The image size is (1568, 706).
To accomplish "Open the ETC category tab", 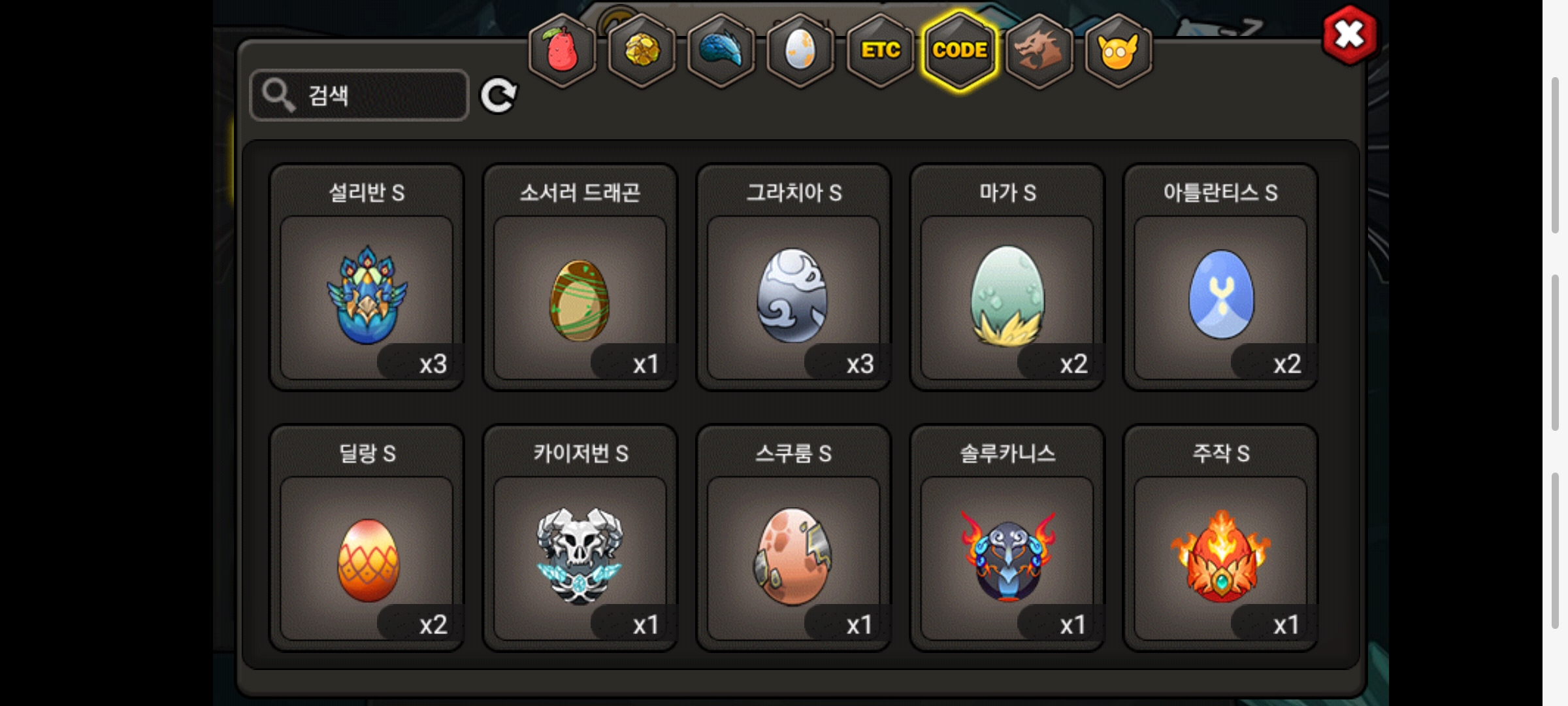I will (880, 50).
